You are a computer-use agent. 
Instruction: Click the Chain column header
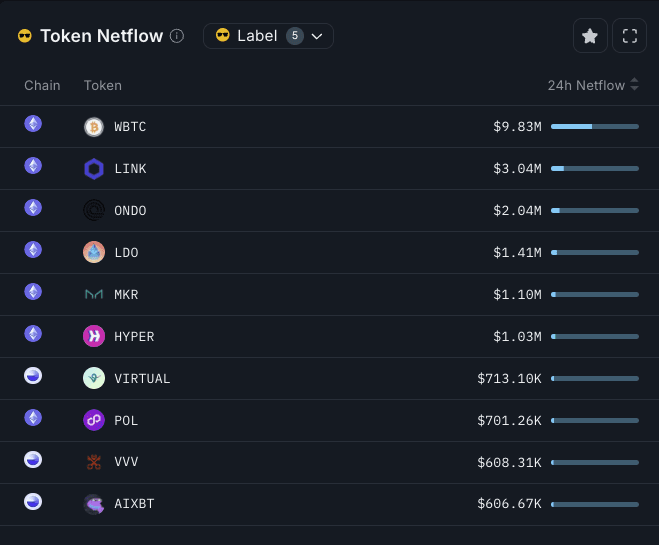(42, 86)
